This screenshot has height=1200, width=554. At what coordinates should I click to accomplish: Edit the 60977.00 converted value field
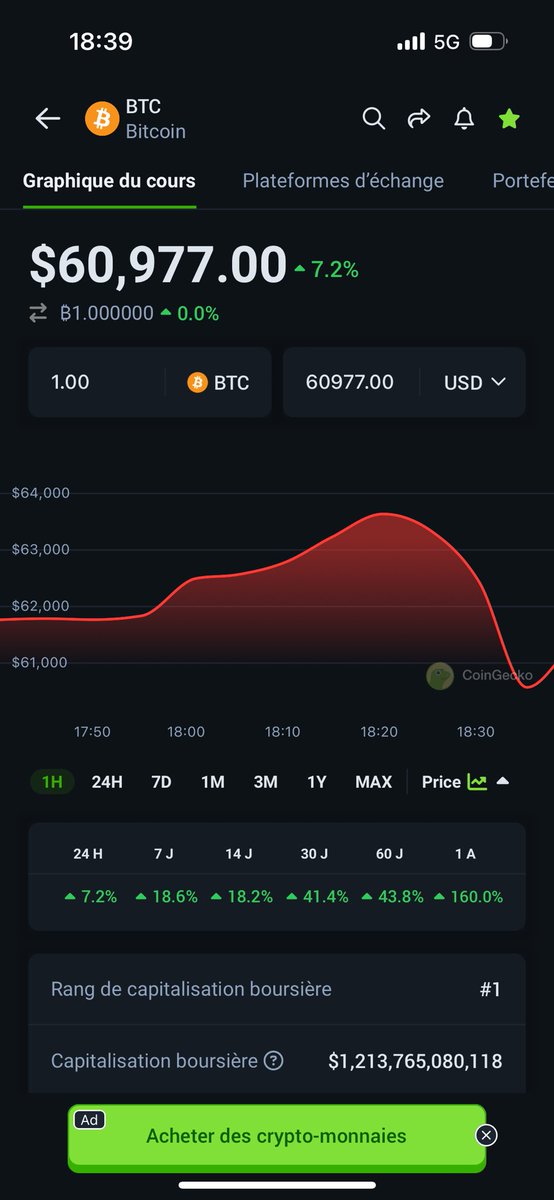click(x=350, y=382)
